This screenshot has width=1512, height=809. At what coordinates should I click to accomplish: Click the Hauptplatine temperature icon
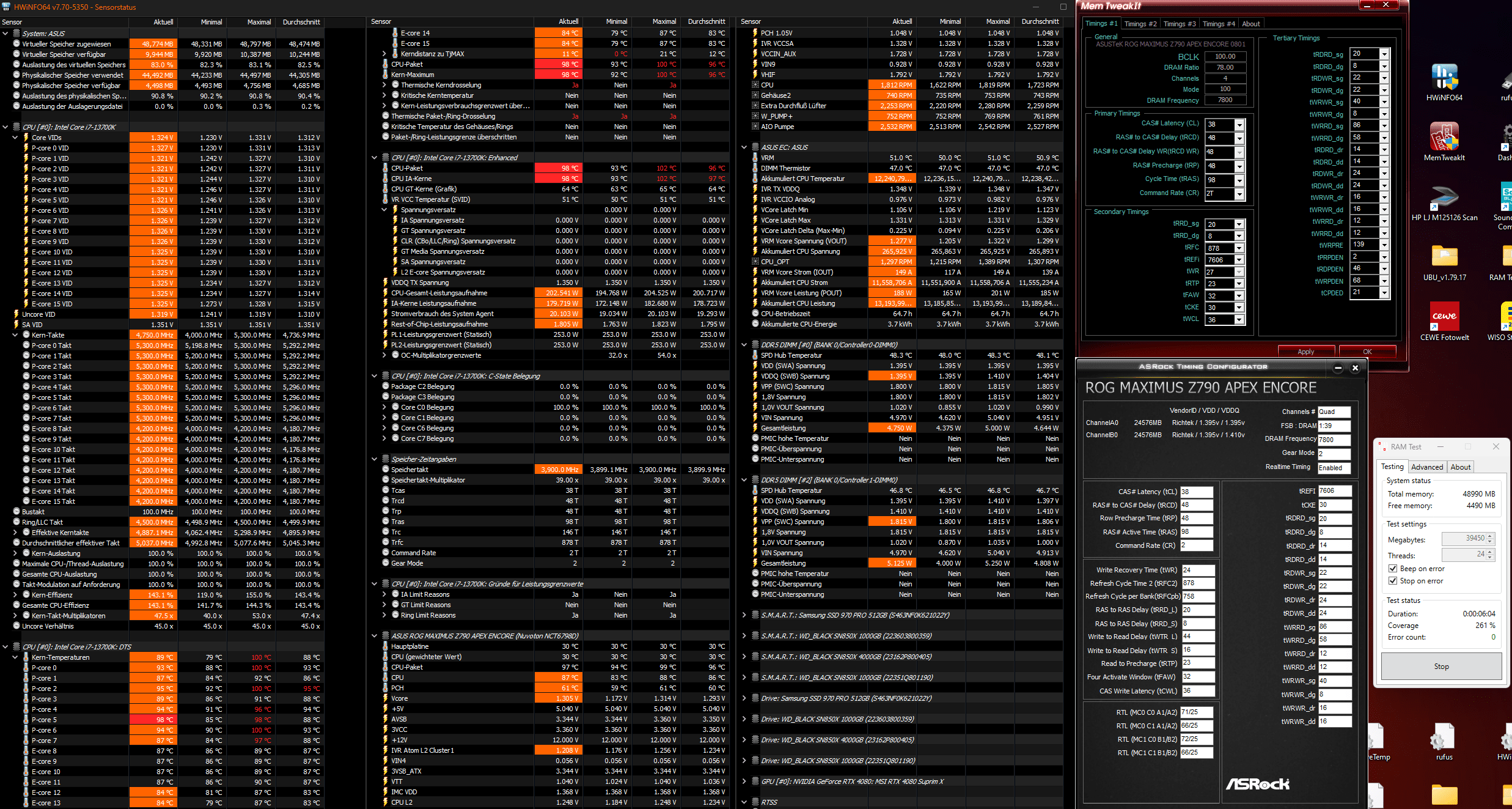click(386, 646)
